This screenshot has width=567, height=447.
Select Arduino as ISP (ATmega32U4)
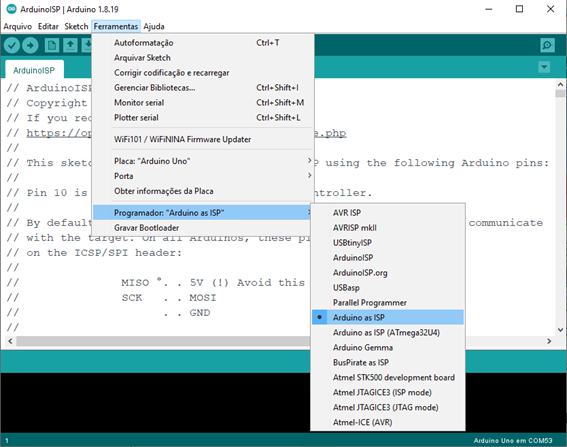pos(388,332)
